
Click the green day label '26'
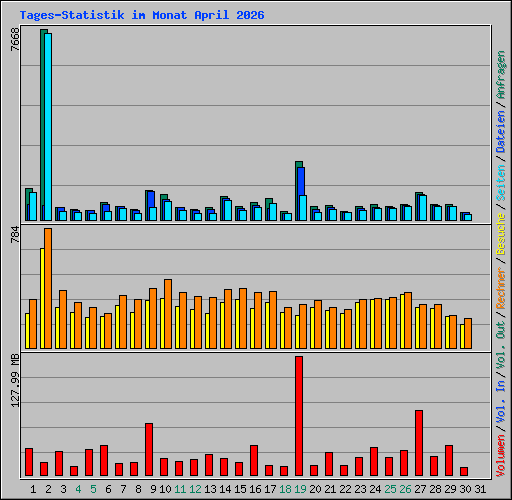[405, 489]
